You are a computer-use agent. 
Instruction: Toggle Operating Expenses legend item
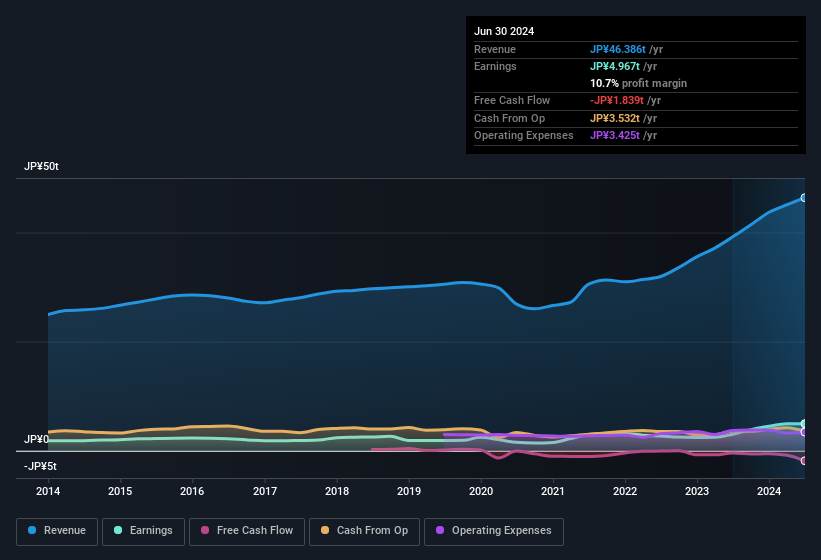click(x=493, y=531)
